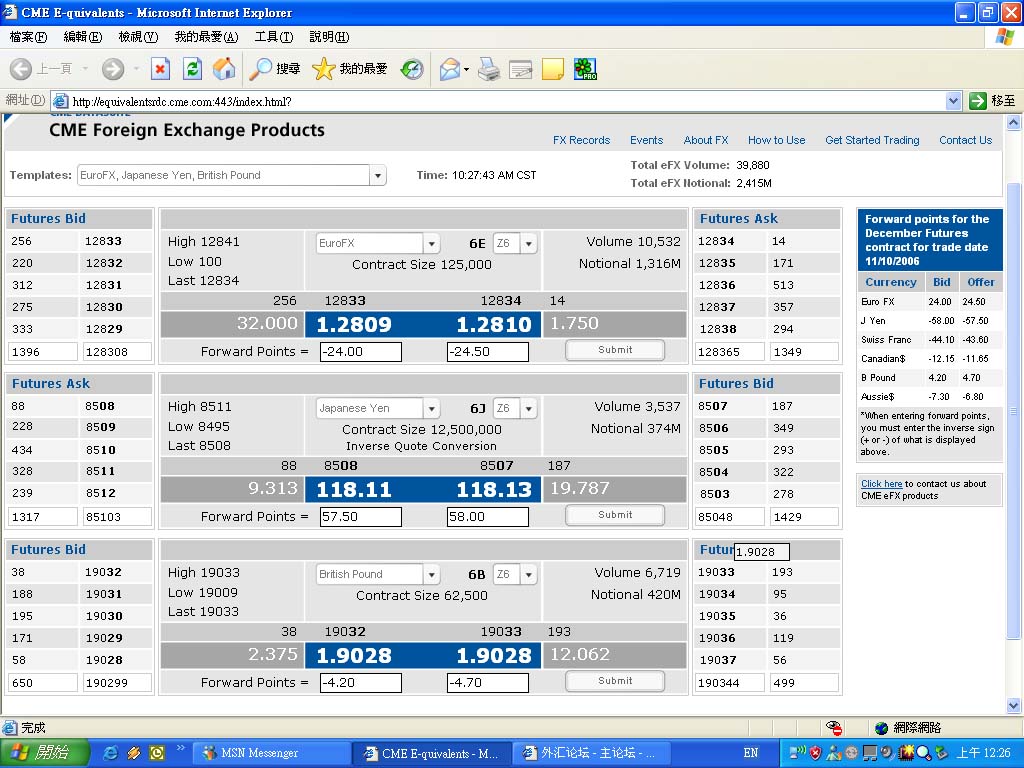Open the How to Use link
This screenshot has width=1024, height=768.
click(776, 140)
